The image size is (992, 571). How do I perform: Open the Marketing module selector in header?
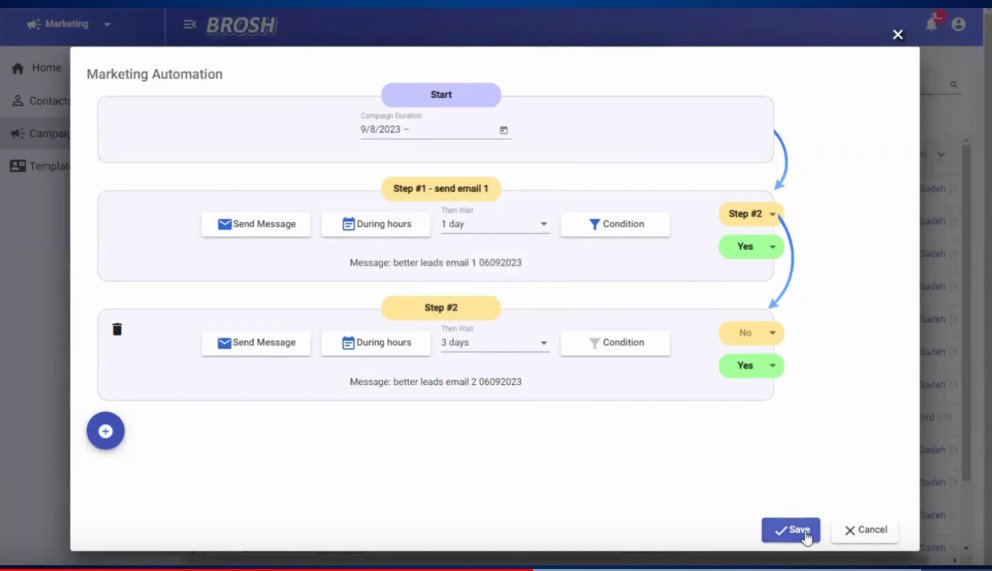70,24
